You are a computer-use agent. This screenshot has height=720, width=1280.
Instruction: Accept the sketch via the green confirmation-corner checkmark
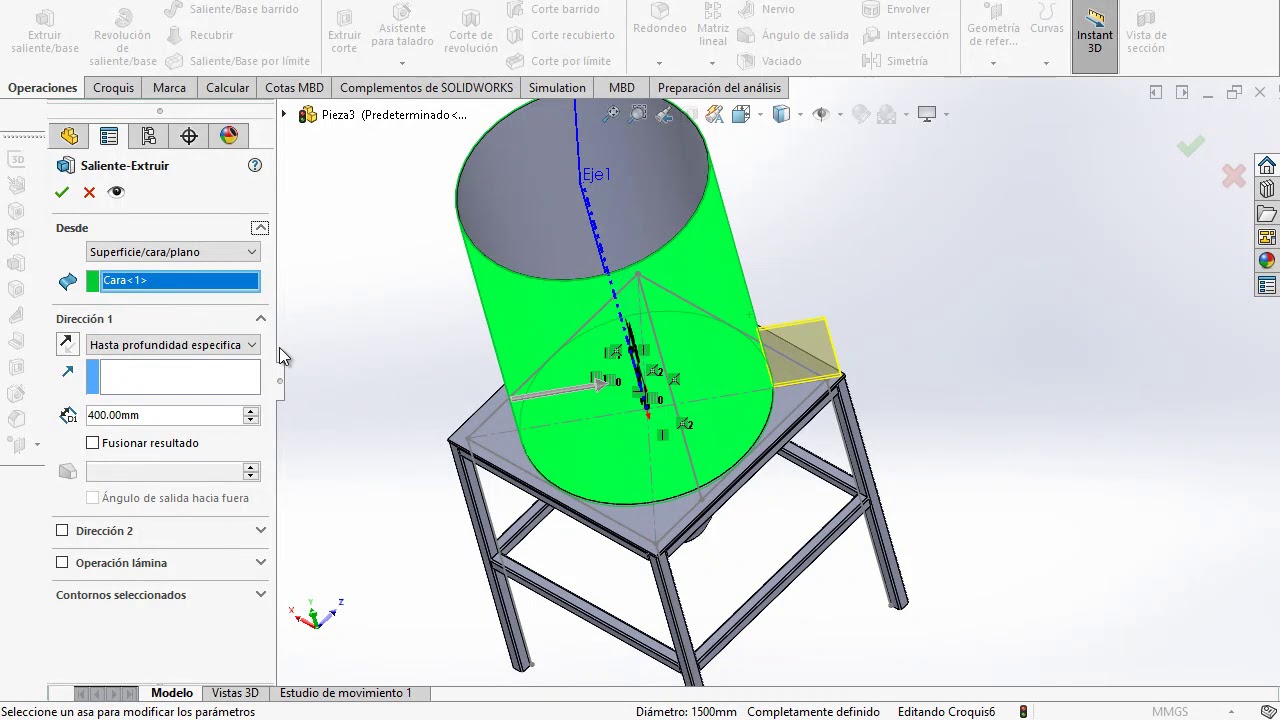tap(1190, 147)
